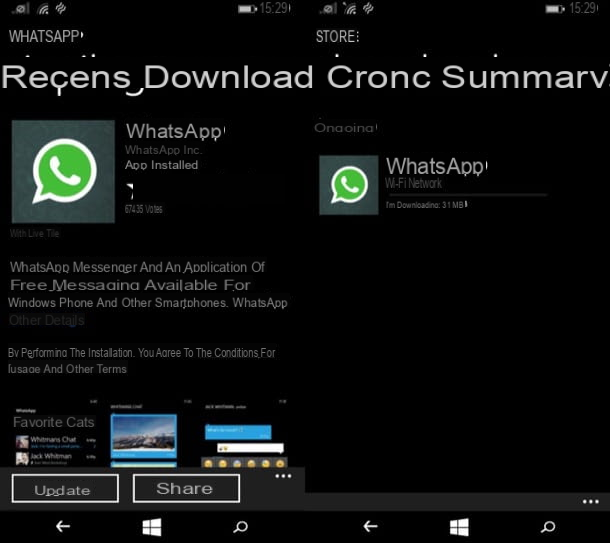Open the Other Details link
Viewport: 610px width, 543px height.
coord(47,320)
